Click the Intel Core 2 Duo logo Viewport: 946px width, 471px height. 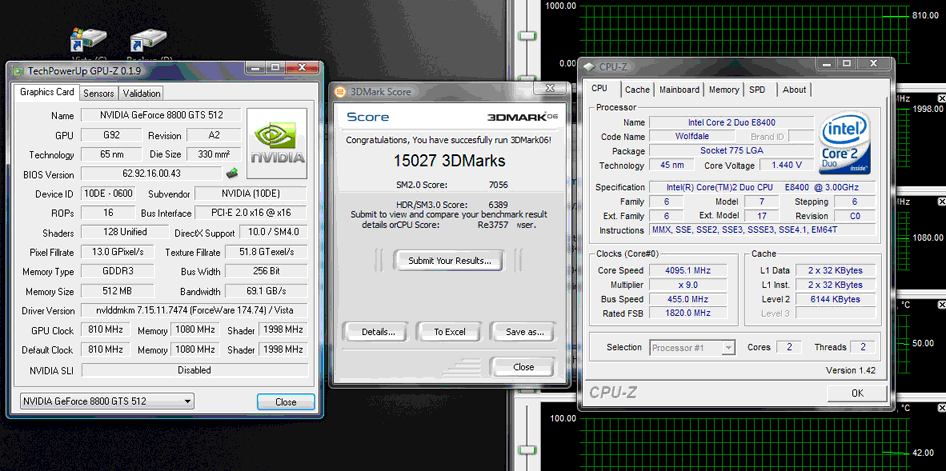coord(845,140)
